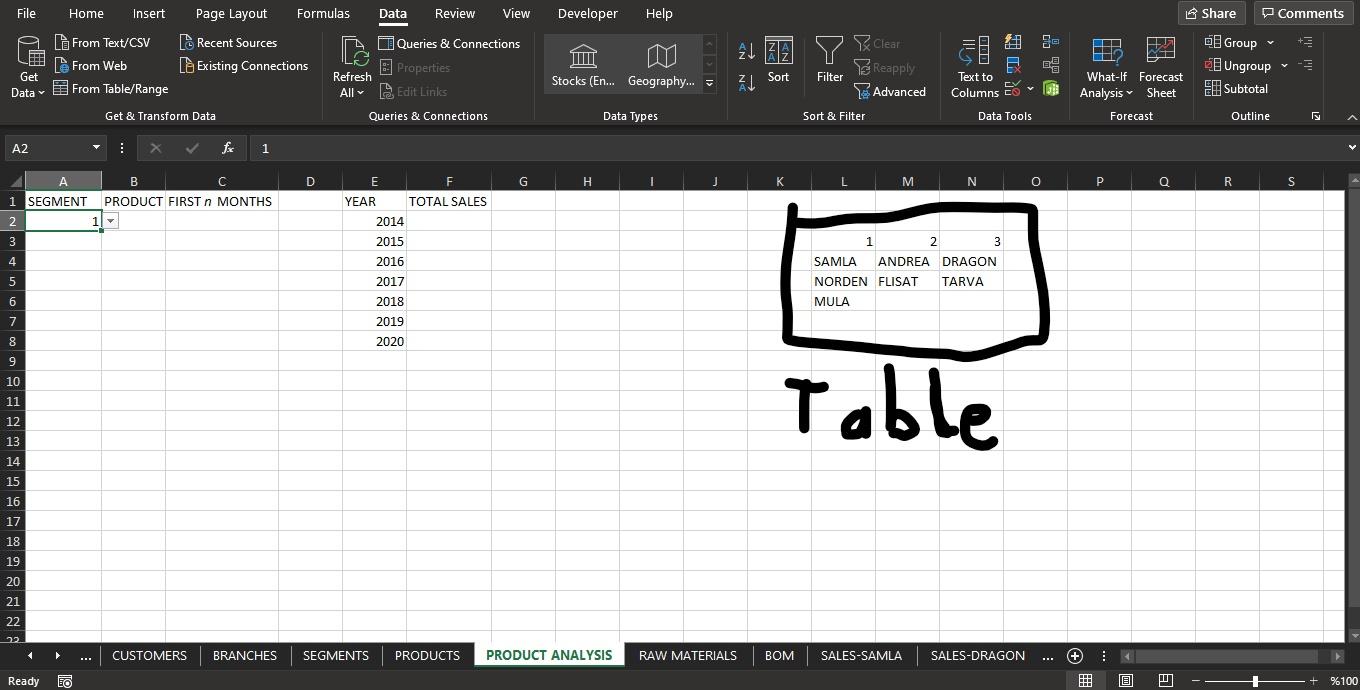Click the Filter icon
This screenshot has width=1360, height=690.
829,60
